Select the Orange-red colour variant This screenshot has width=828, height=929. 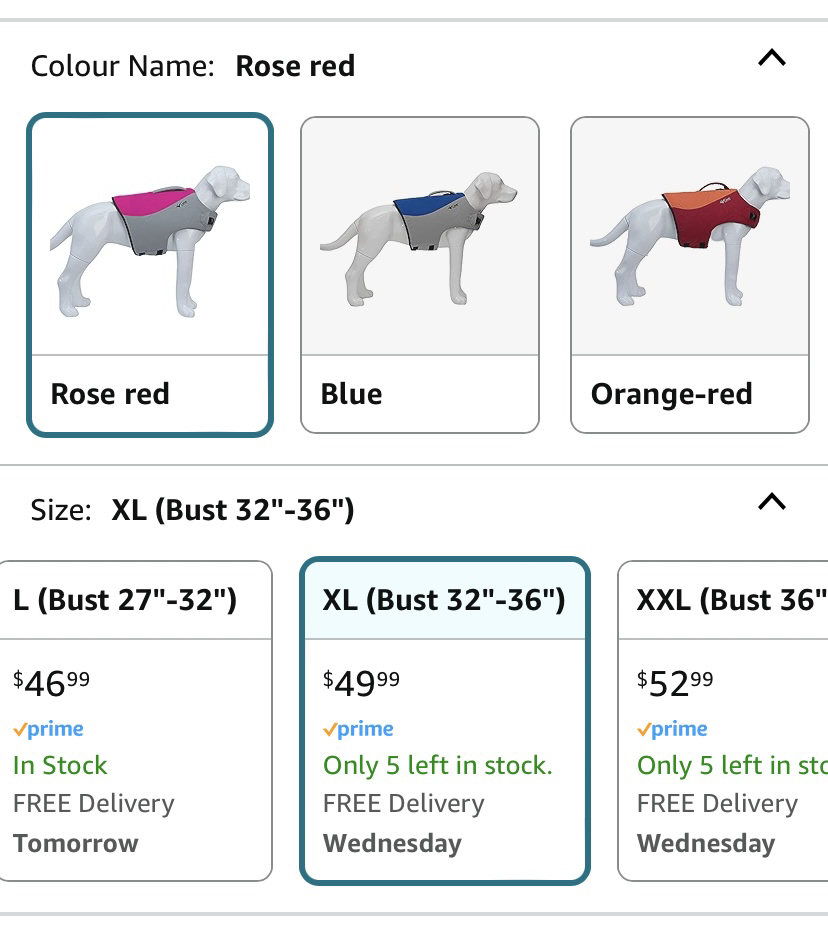click(690, 274)
